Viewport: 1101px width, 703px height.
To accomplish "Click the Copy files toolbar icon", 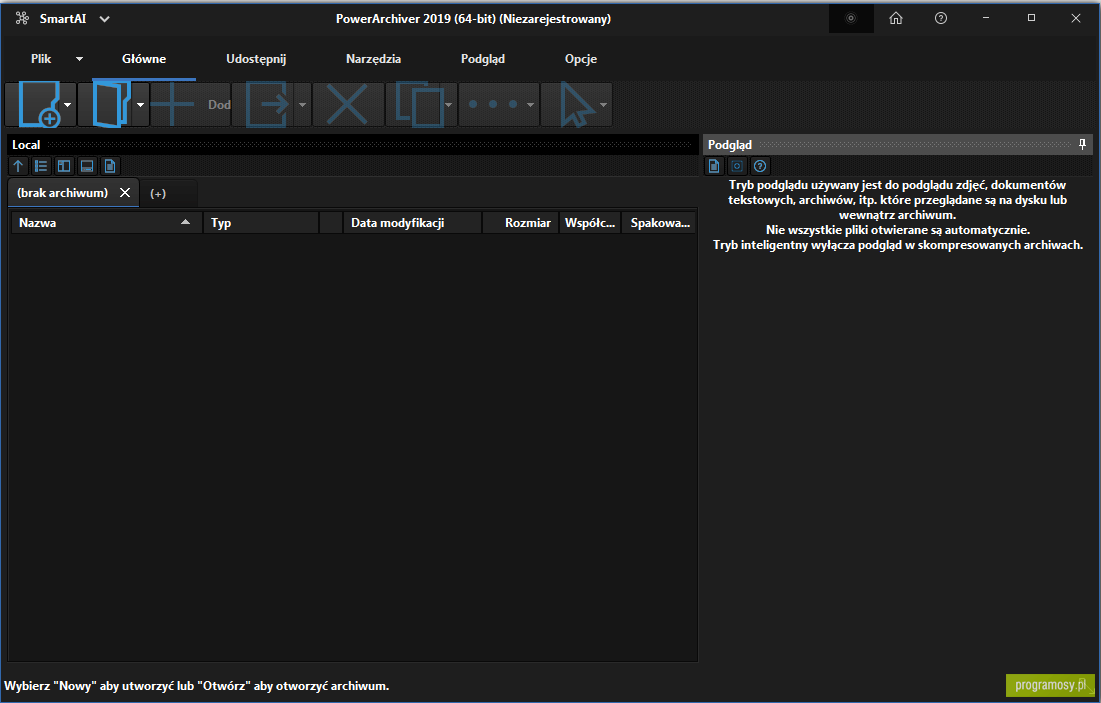I will click(419, 105).
